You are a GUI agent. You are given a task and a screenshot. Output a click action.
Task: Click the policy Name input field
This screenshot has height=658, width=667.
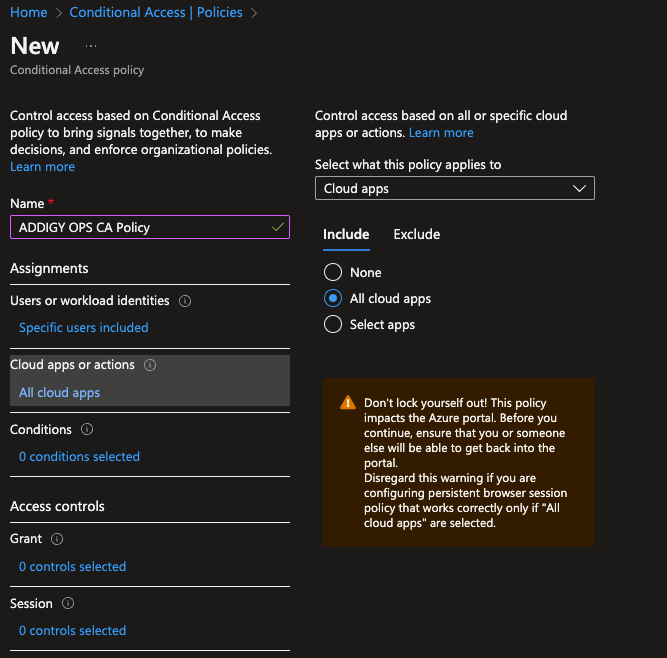[x=150, y=227]
